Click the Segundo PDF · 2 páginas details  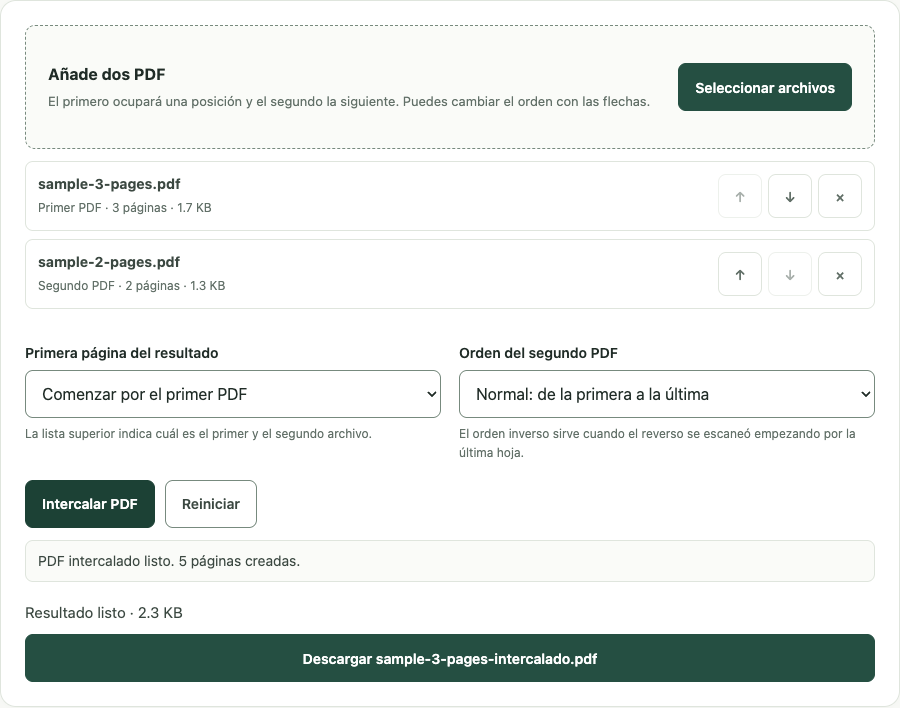click(131, 286)
